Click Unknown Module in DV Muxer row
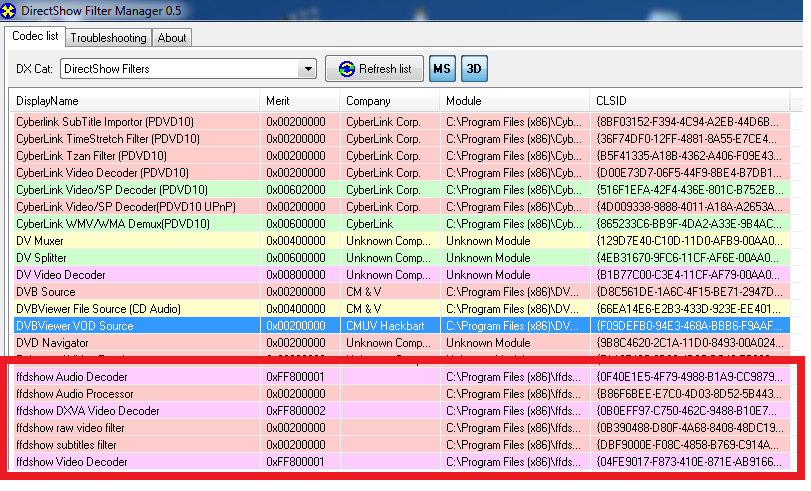 pyautogui.click(x=488, y=241)
